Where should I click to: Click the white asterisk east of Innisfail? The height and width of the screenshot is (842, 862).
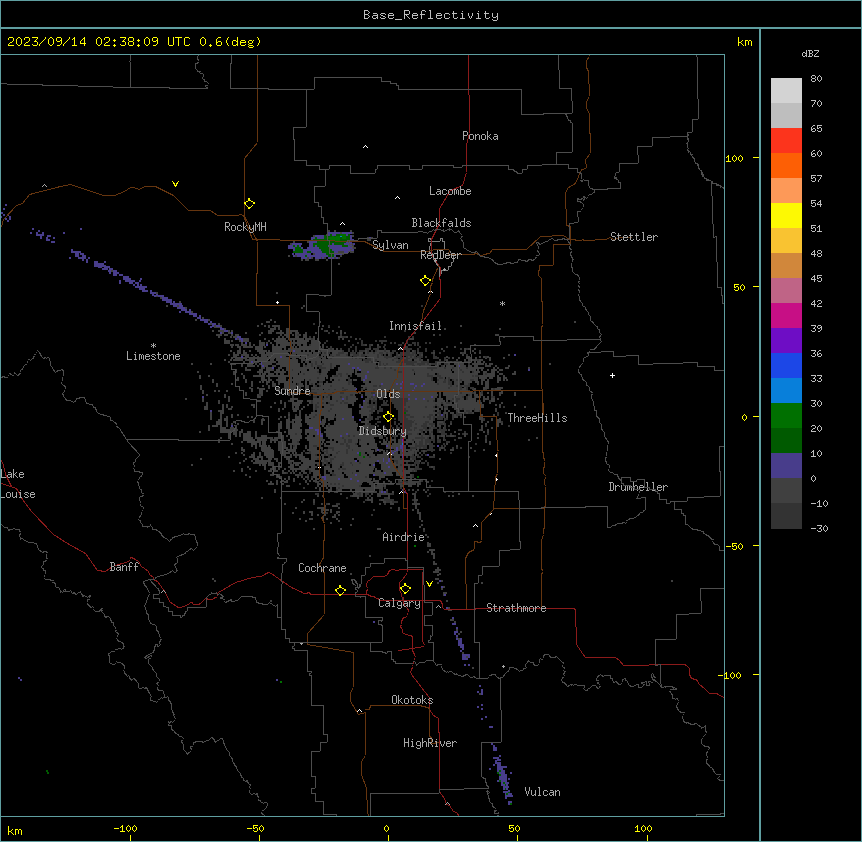tap(502, 304)
